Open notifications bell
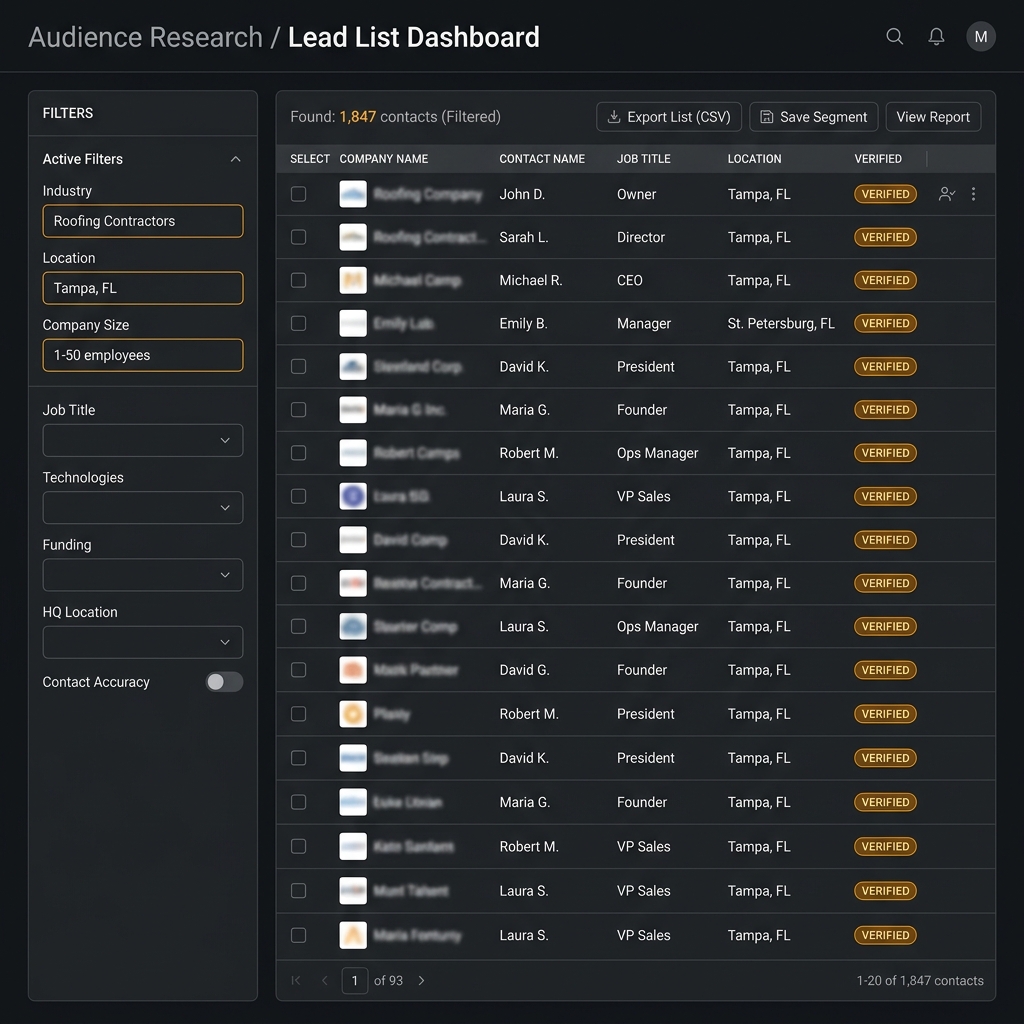 [x=936, y=37]
